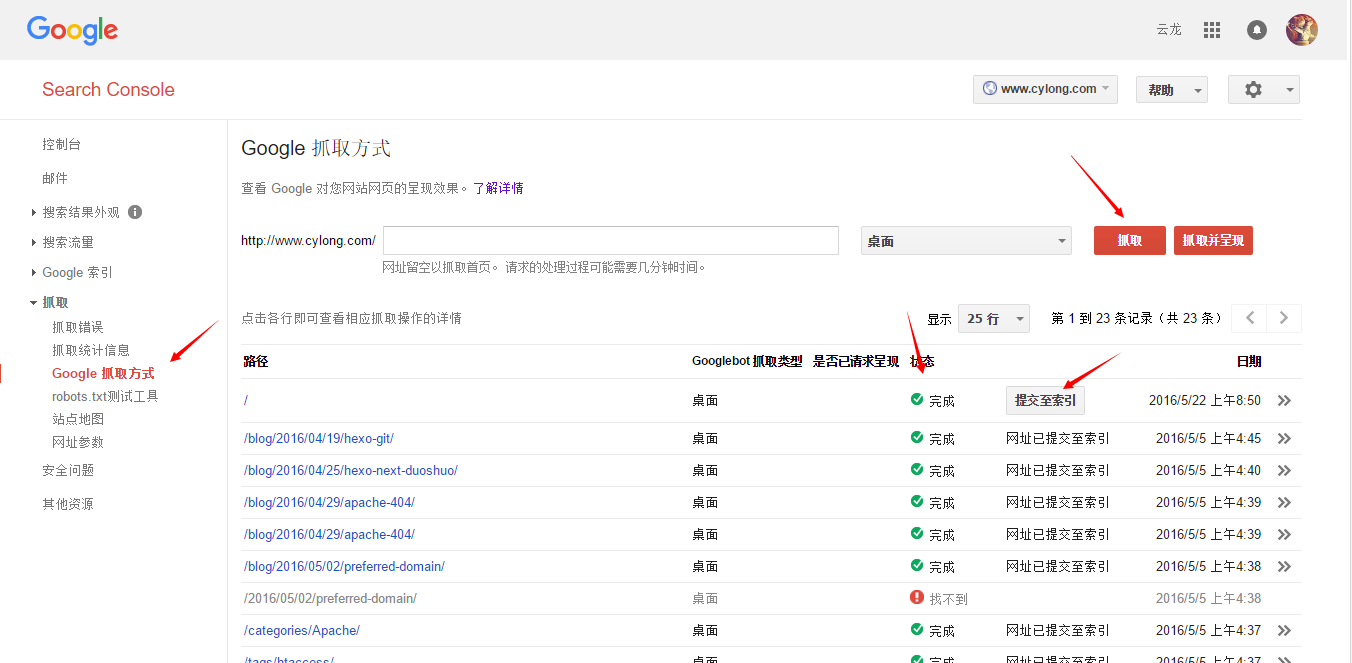Open details arrow for hexo-next-duoshuo row
The width and height of the screenshot is (1352, 663).
[1285, 471]
